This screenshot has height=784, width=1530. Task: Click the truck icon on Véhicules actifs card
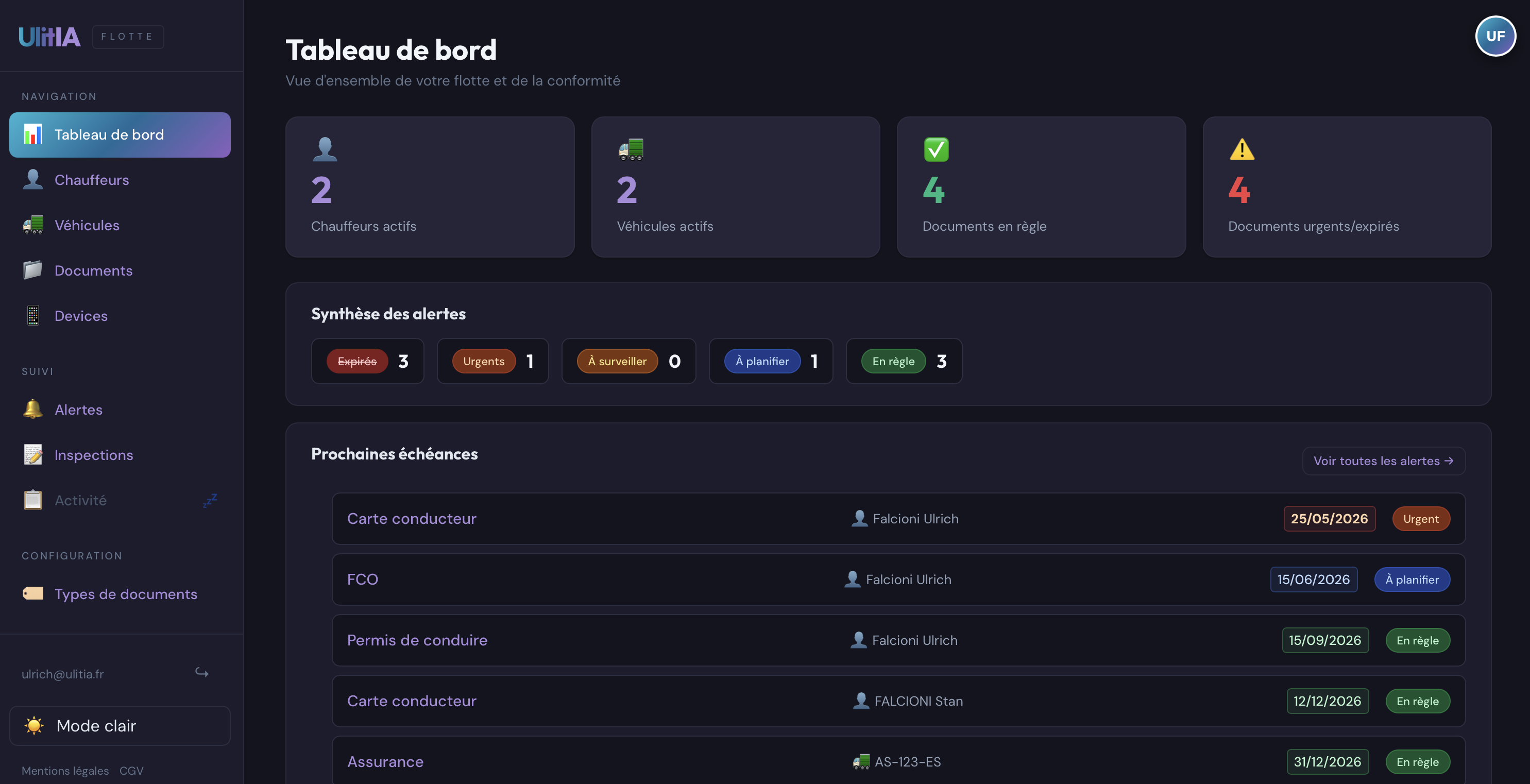pyautogui.click(x=630, y=149)
